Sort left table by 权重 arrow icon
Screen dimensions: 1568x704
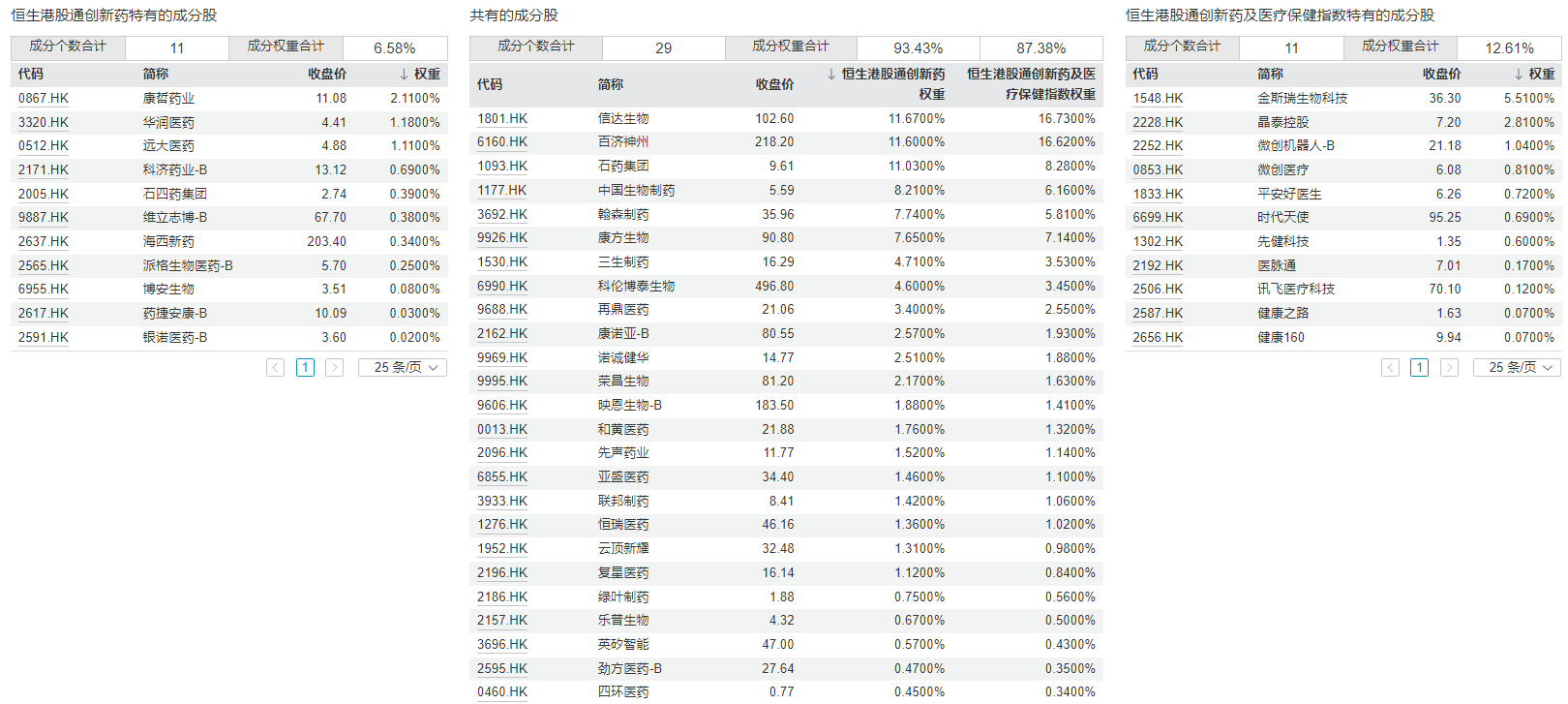[x=404, y=74]
